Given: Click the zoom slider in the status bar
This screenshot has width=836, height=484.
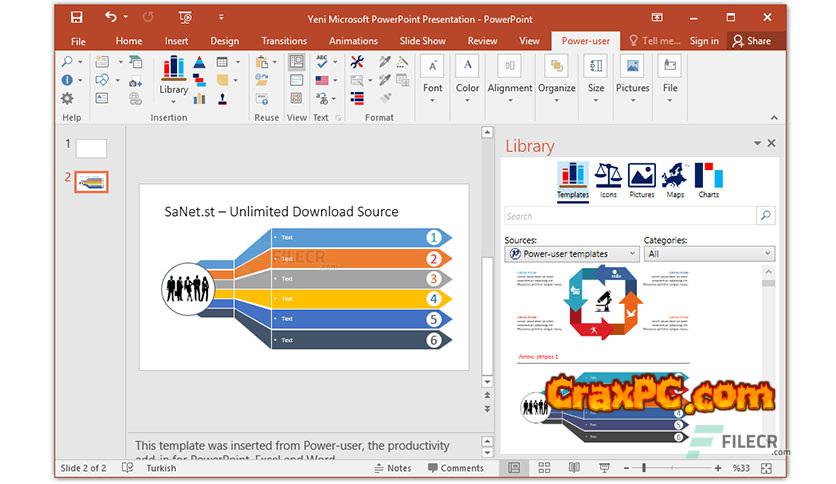Looking at the screenshot, I should click(645, 467).
